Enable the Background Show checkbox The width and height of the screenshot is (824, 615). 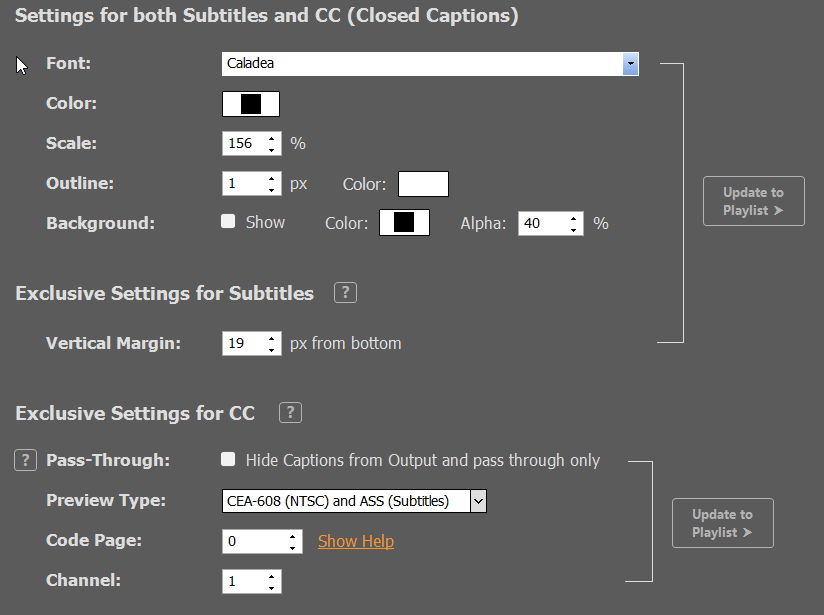click(228, 221)
